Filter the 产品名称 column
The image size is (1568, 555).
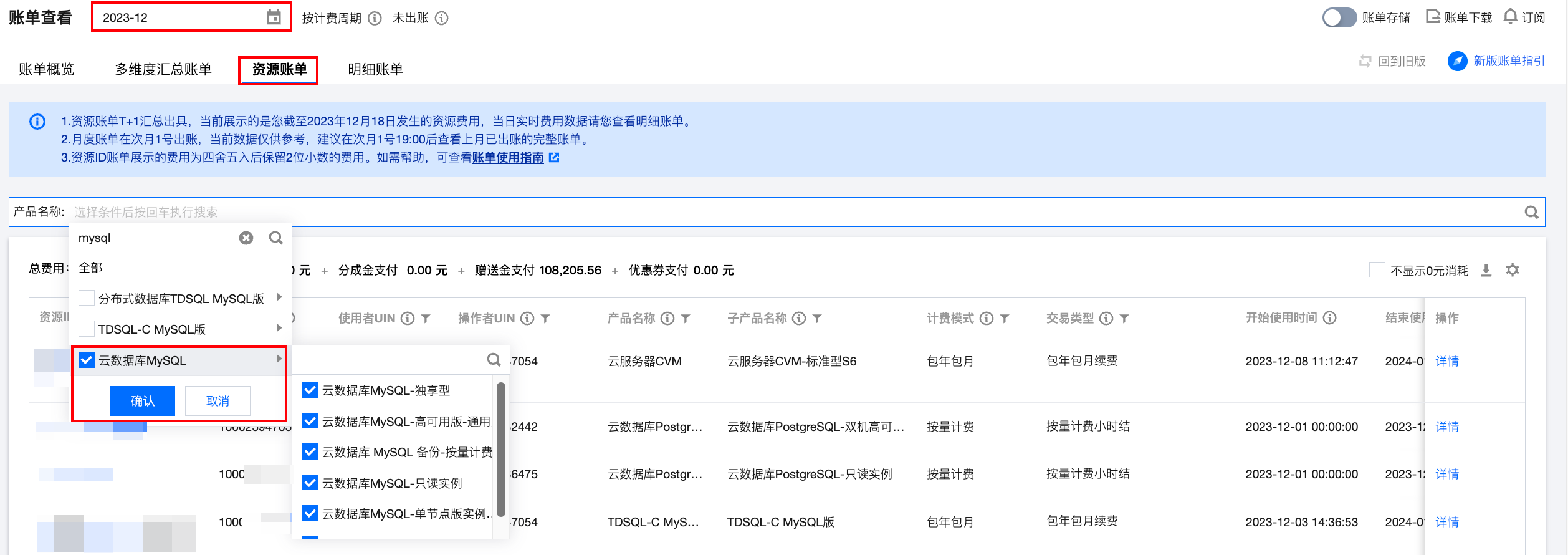[686, 319]
